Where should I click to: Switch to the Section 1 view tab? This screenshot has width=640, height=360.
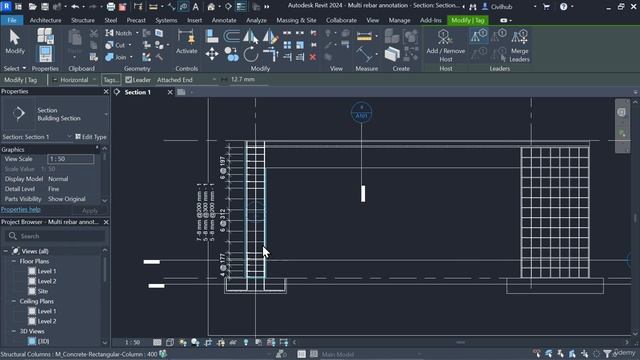[138, 92]
